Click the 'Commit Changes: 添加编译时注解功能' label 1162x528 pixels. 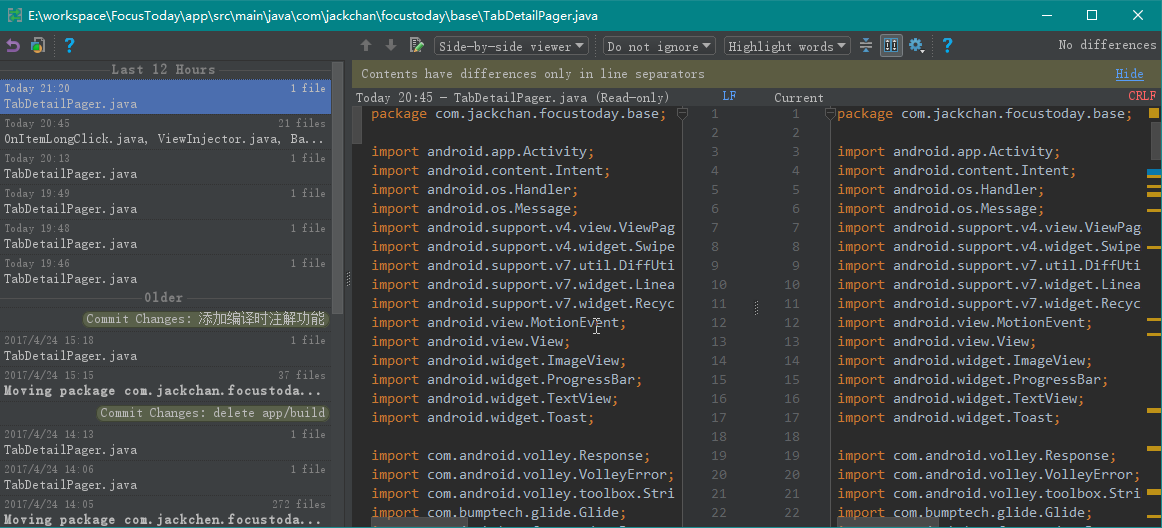(x=205, y=319)
